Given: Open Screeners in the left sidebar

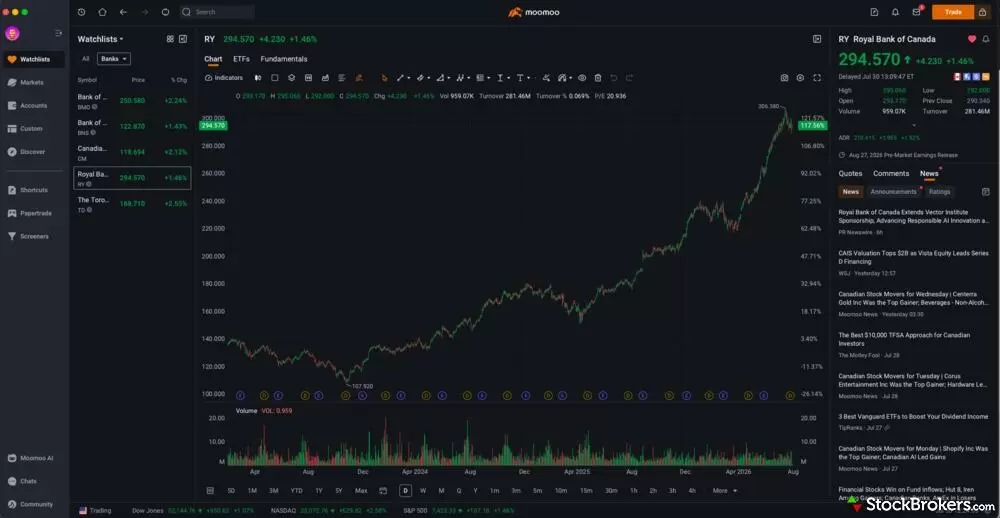Looking at the screenshot, I should tap(28, 236).
